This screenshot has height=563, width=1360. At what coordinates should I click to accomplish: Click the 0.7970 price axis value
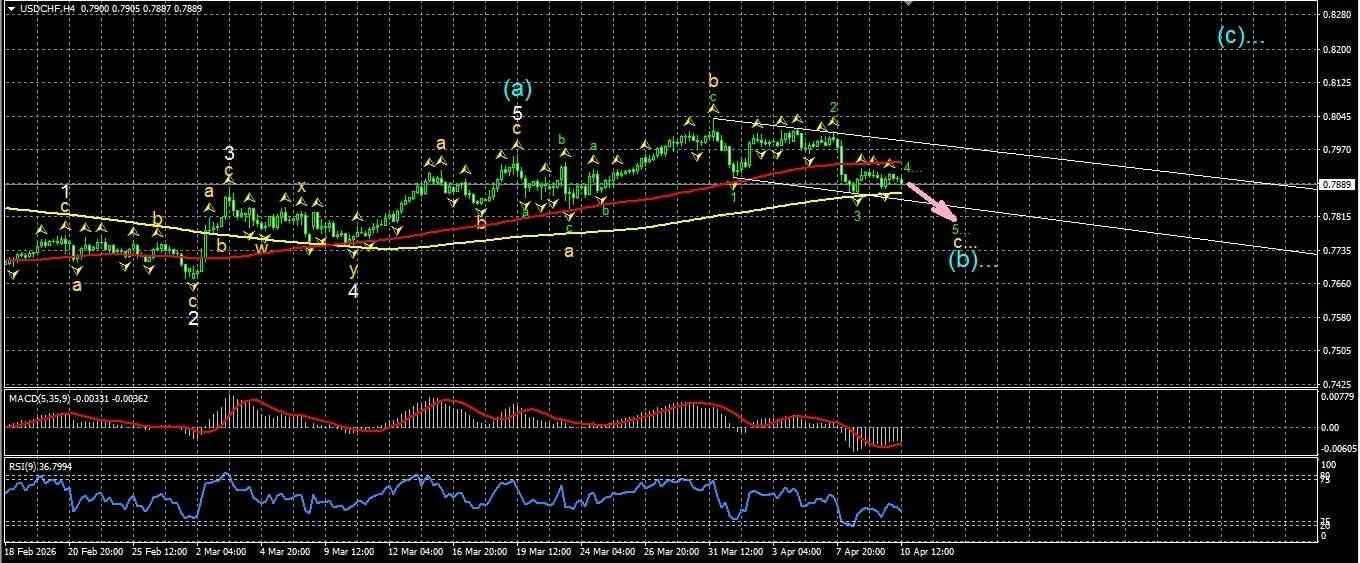(1336, 150)
